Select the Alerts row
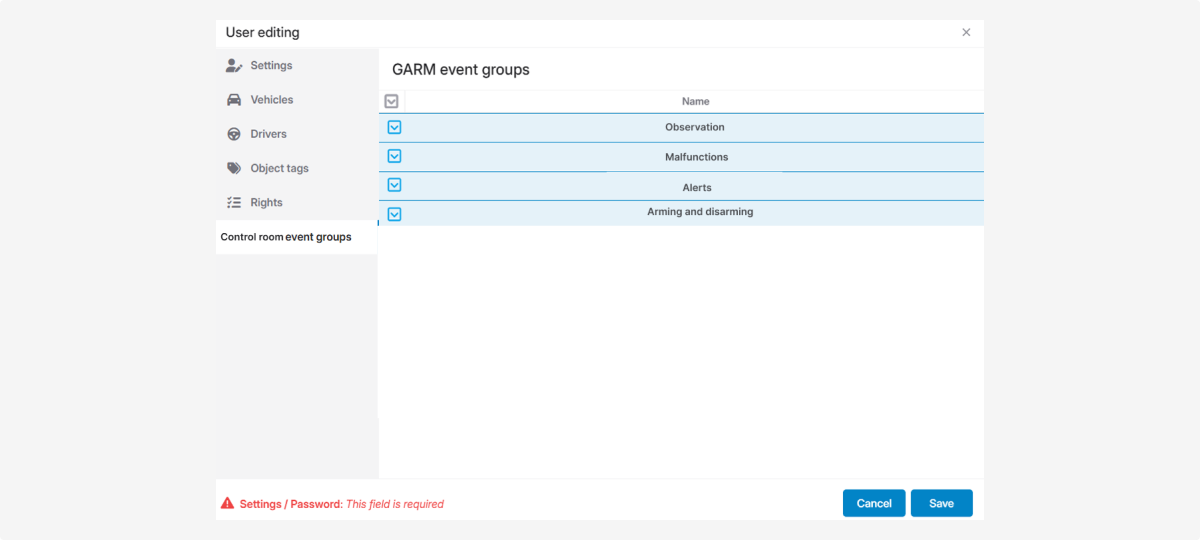 [697, 187]
